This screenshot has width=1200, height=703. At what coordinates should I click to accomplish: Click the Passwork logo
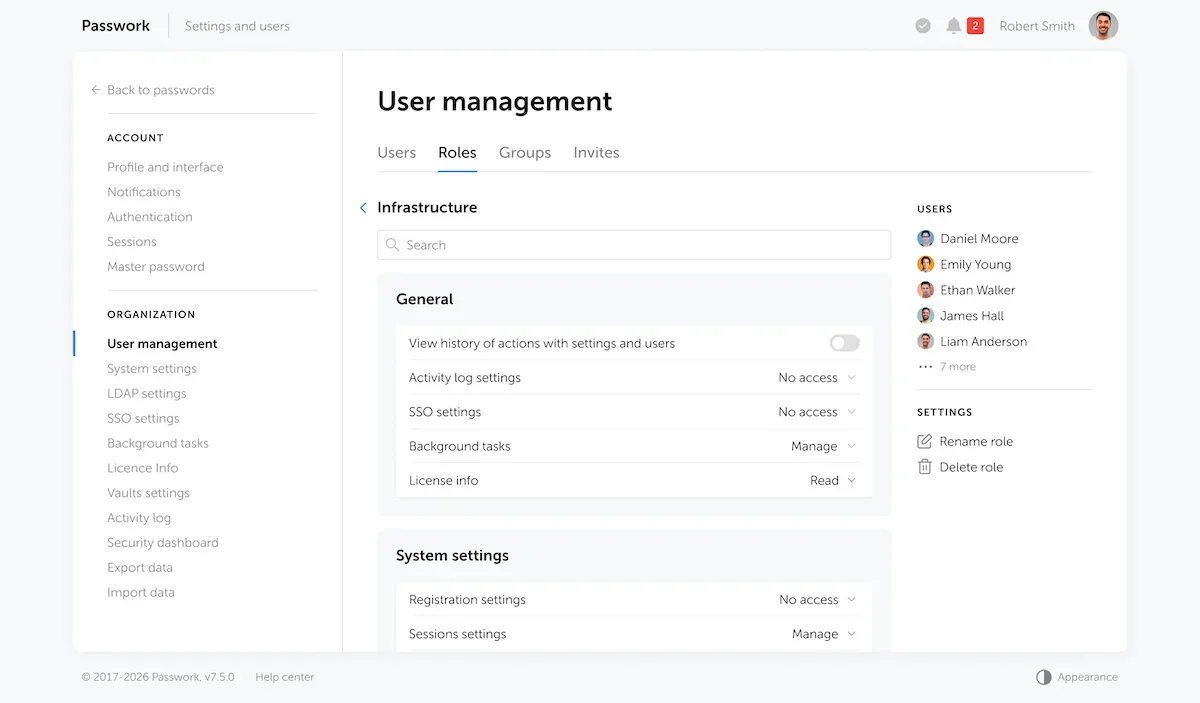[x=116, y=26]
